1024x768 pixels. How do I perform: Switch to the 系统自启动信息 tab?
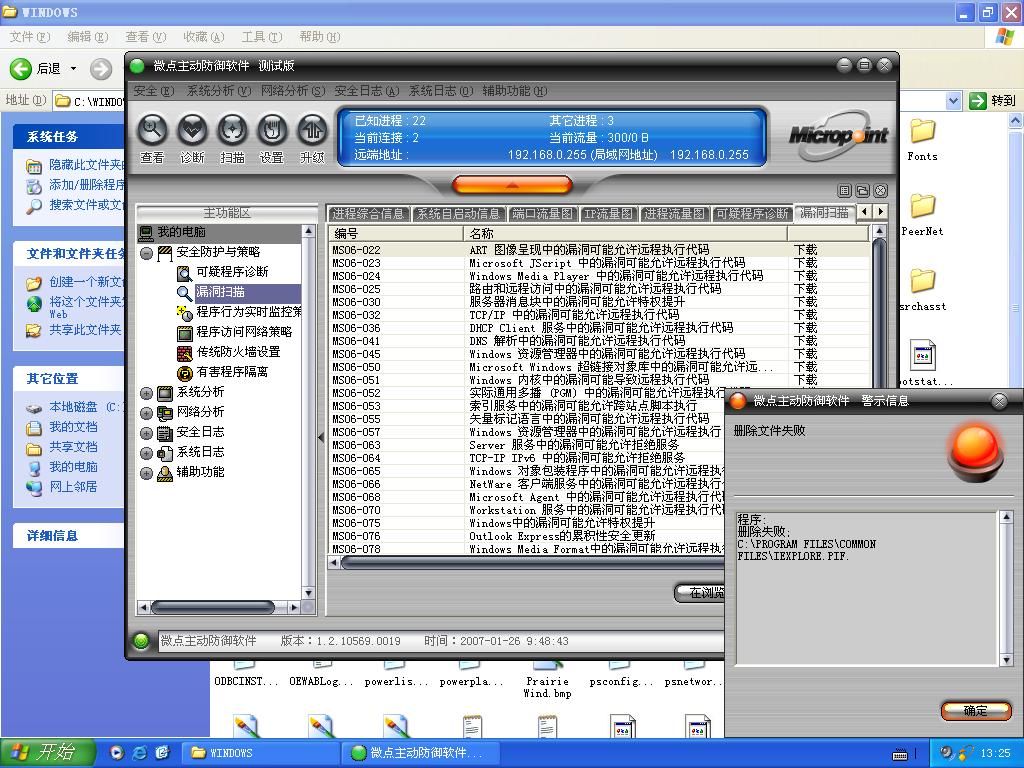click(459, 214)
